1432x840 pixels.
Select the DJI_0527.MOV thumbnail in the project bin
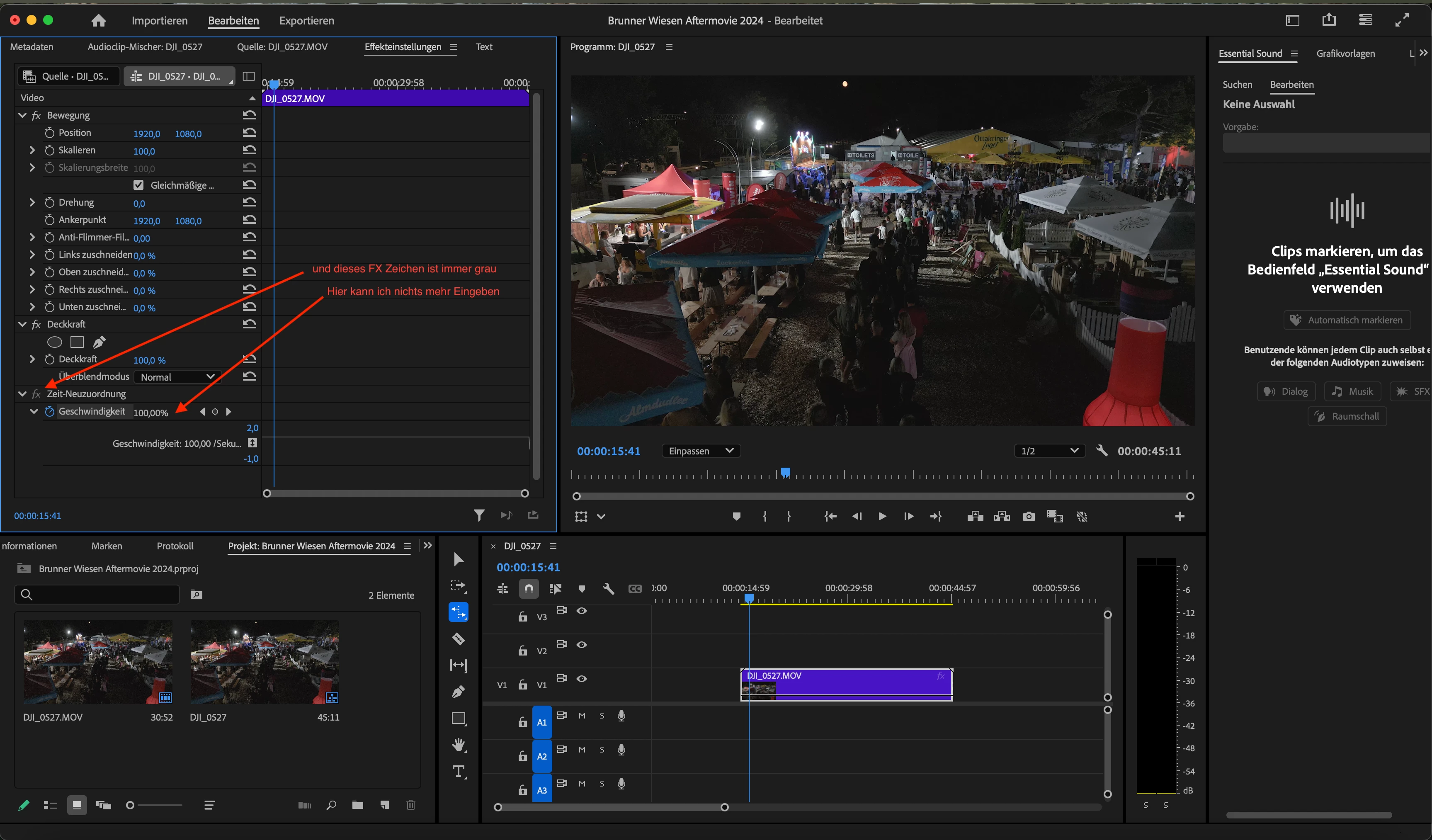(x=98, y=662)
